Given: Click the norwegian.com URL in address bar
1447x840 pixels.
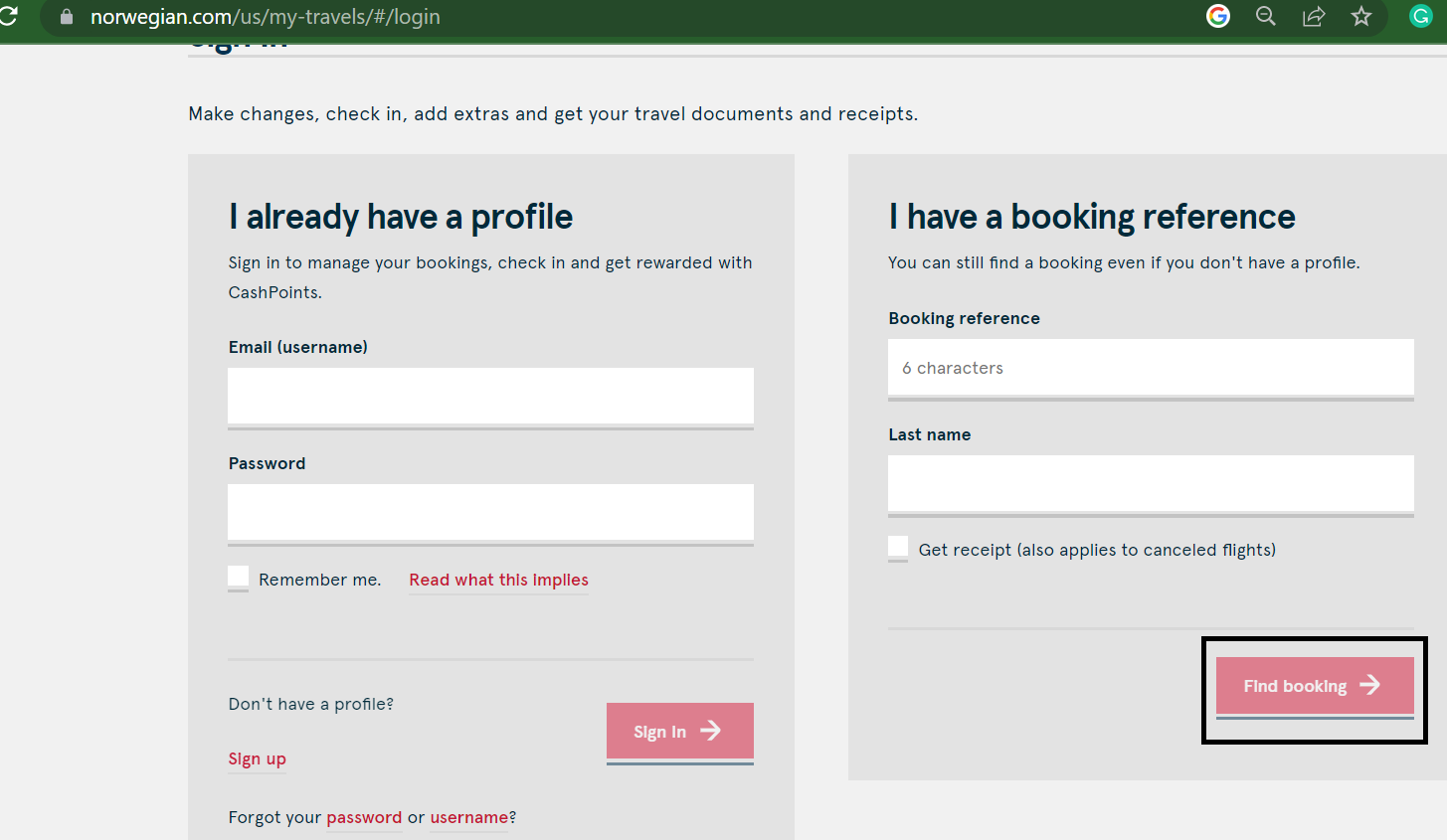Looking at the screenshot, I should tap(266, 17).
